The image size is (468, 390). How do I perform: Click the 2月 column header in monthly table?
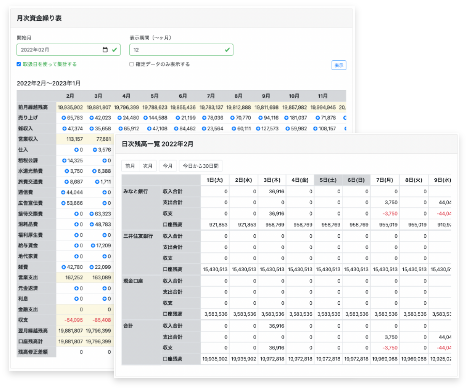pos(70,96)
